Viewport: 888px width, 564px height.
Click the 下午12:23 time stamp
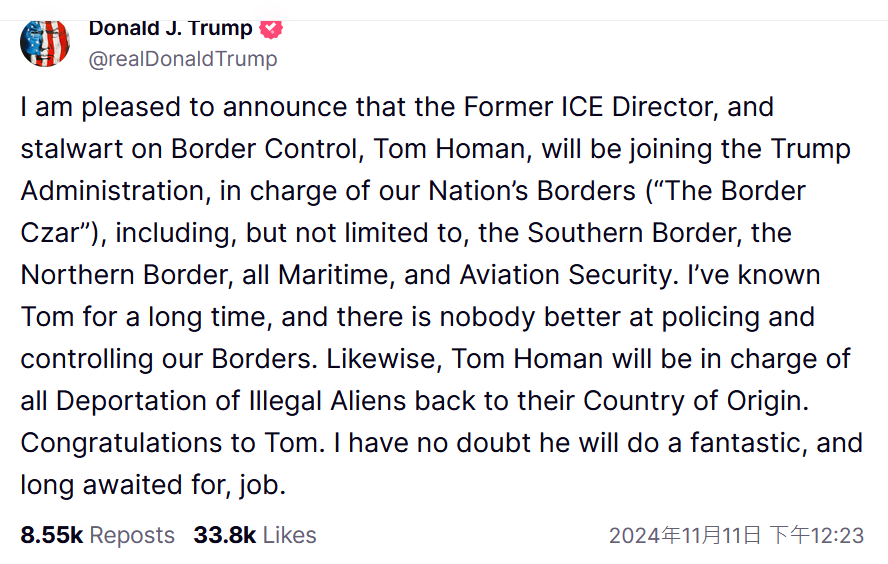[x=817, y=535]
